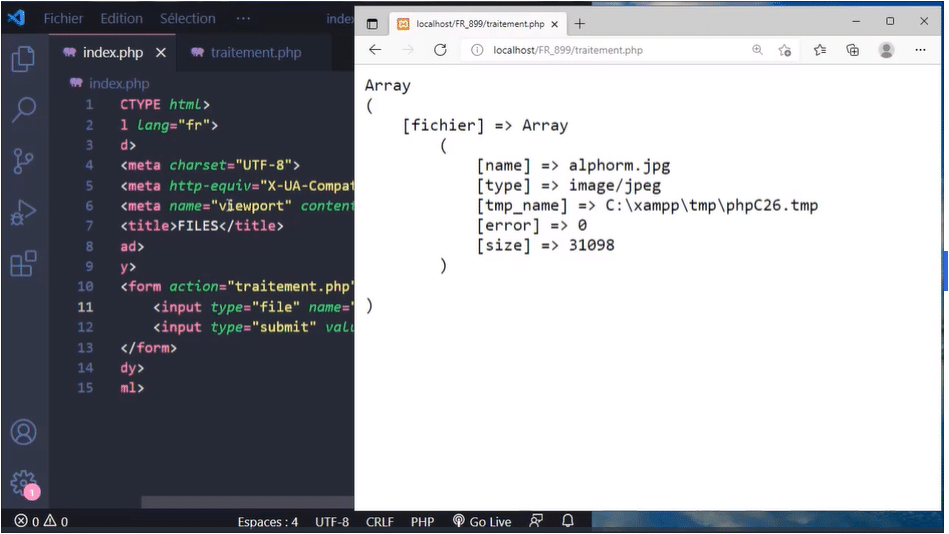Open the browser profile avatar
Viewport: 949px width, 534px height.
886,50
